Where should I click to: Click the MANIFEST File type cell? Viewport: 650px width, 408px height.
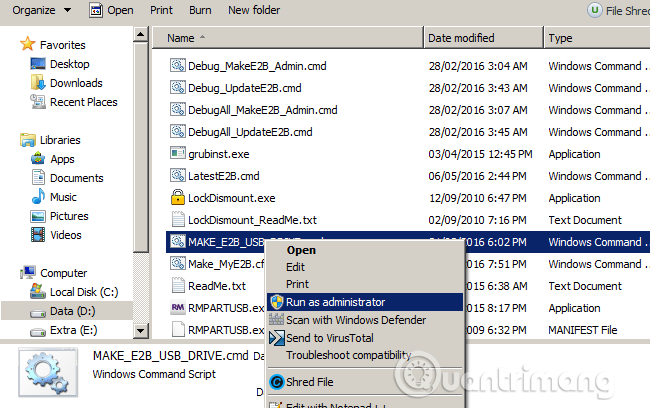point(582,330)
